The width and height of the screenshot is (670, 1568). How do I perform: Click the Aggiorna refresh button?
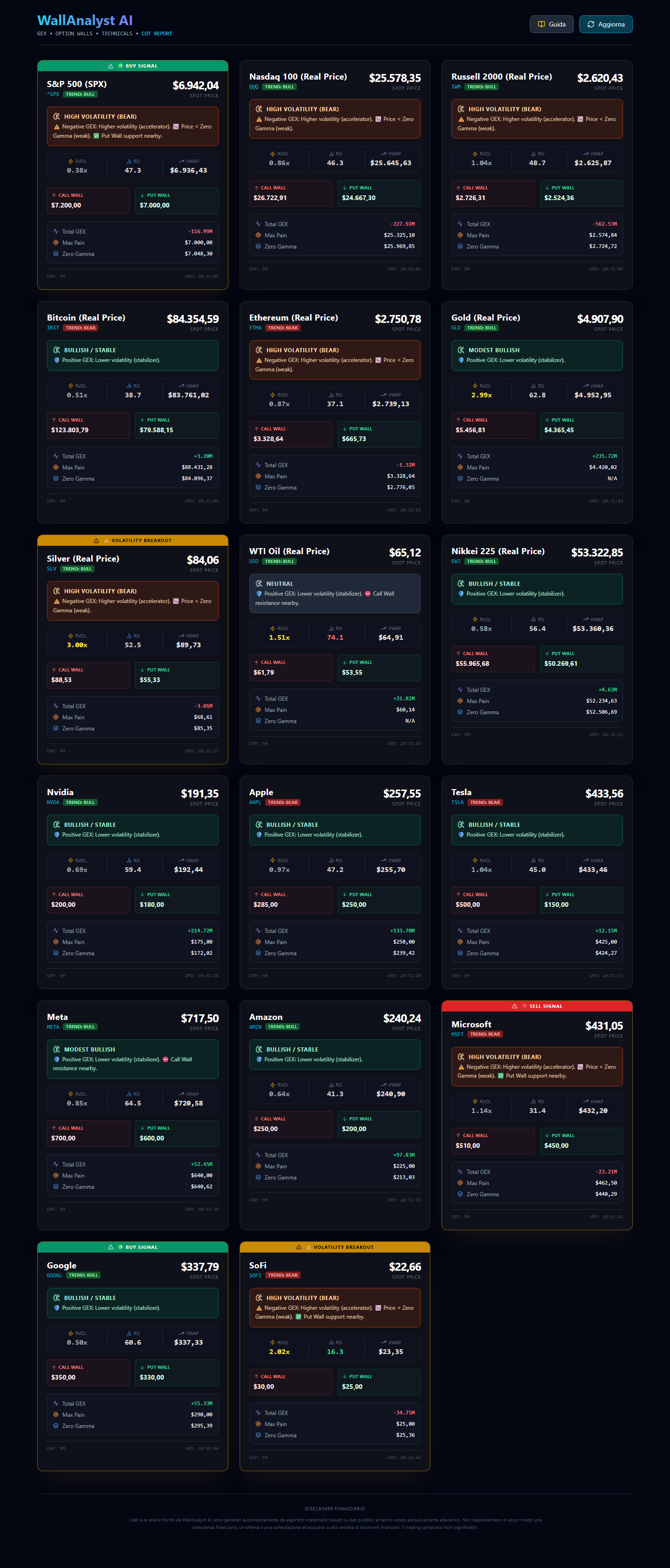click(x=605, y=24)
